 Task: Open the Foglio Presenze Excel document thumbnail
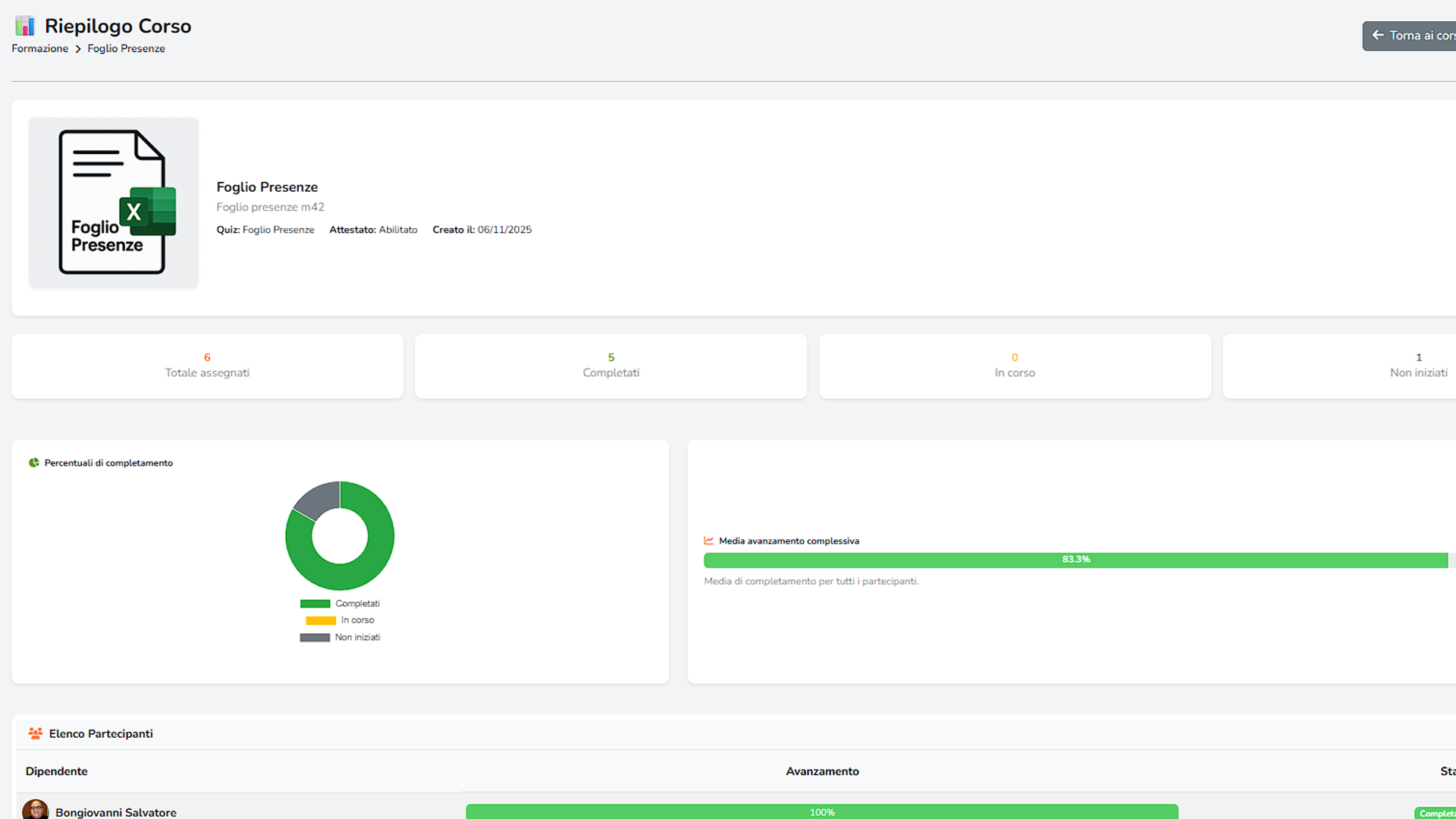click(114, 202)
